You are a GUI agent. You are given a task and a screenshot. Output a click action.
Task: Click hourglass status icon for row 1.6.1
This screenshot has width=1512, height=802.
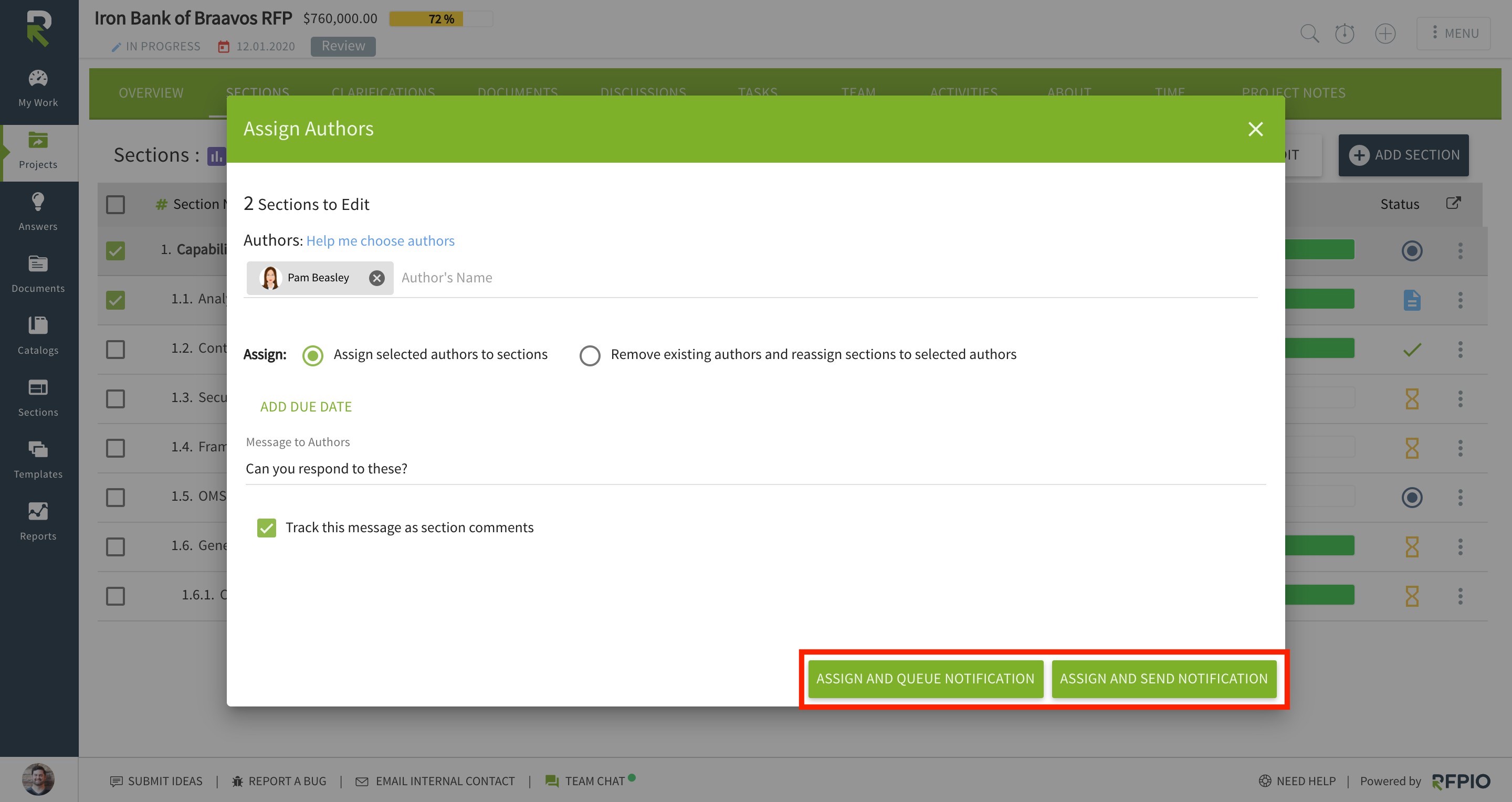pos(1412,596)
